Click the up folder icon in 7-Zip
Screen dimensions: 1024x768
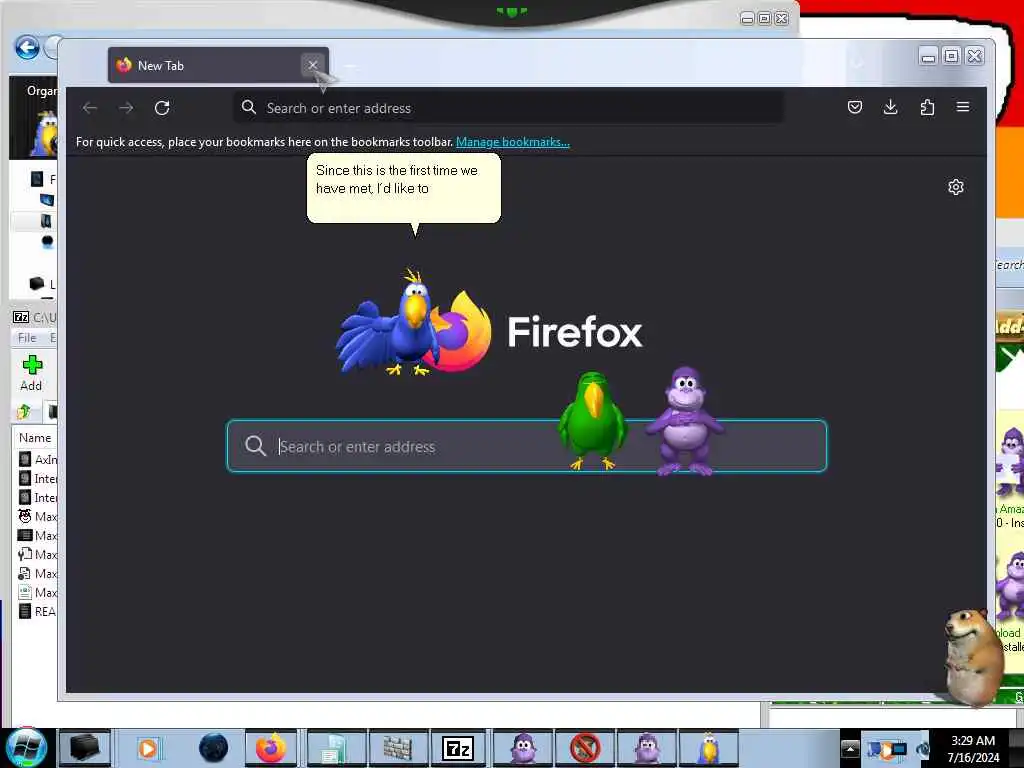[25, 411]
